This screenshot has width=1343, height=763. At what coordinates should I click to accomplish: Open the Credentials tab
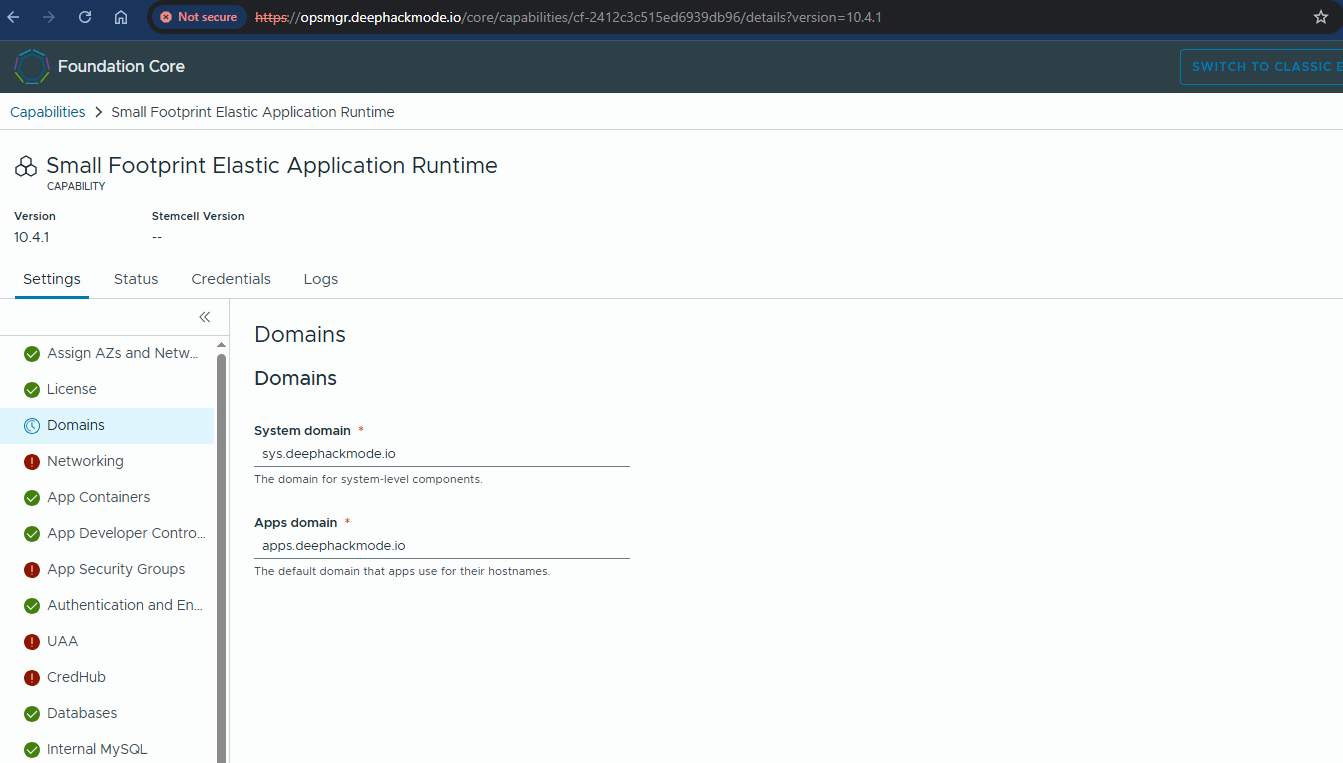tap(231, 279)
